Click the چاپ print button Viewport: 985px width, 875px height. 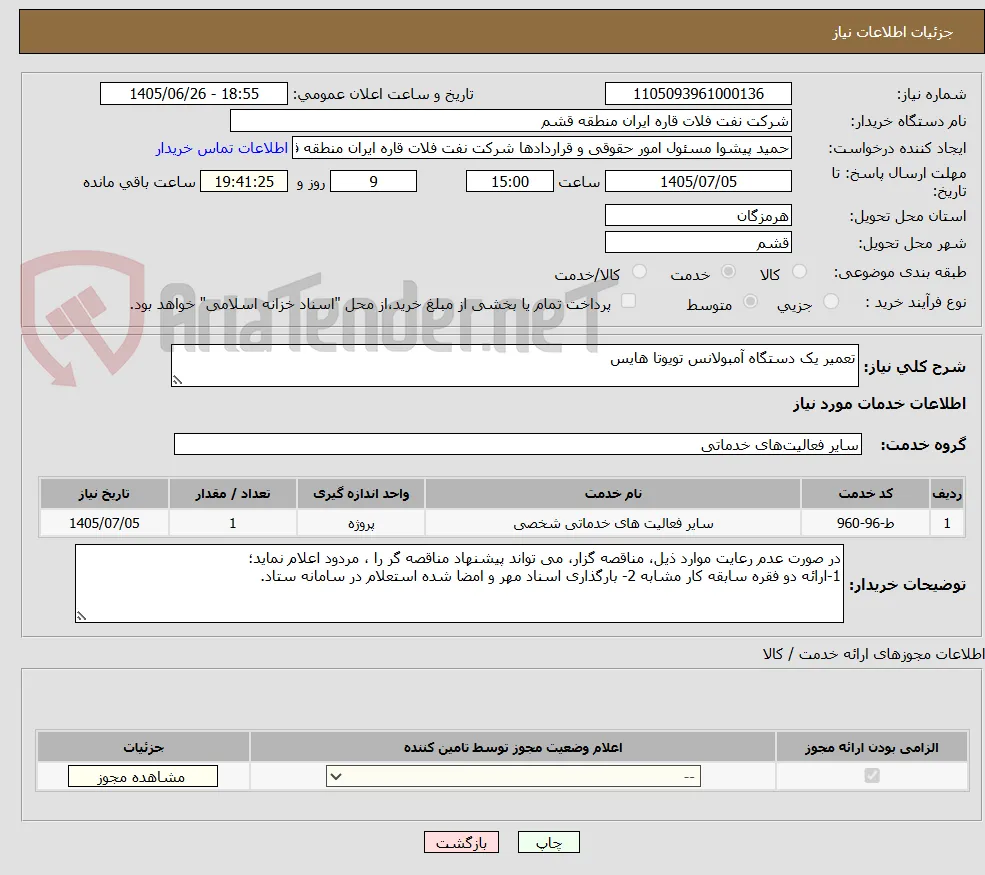tap(548, 842)
